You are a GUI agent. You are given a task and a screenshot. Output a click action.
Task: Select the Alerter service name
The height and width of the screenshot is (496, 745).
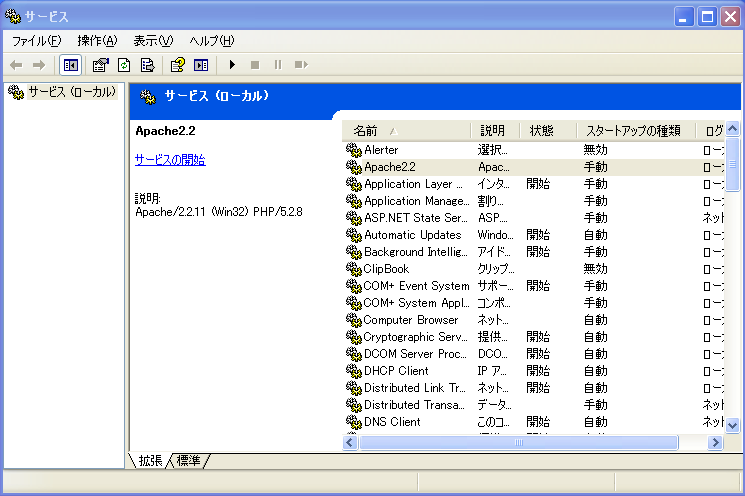pyautogui.click(x=381, y=150)
